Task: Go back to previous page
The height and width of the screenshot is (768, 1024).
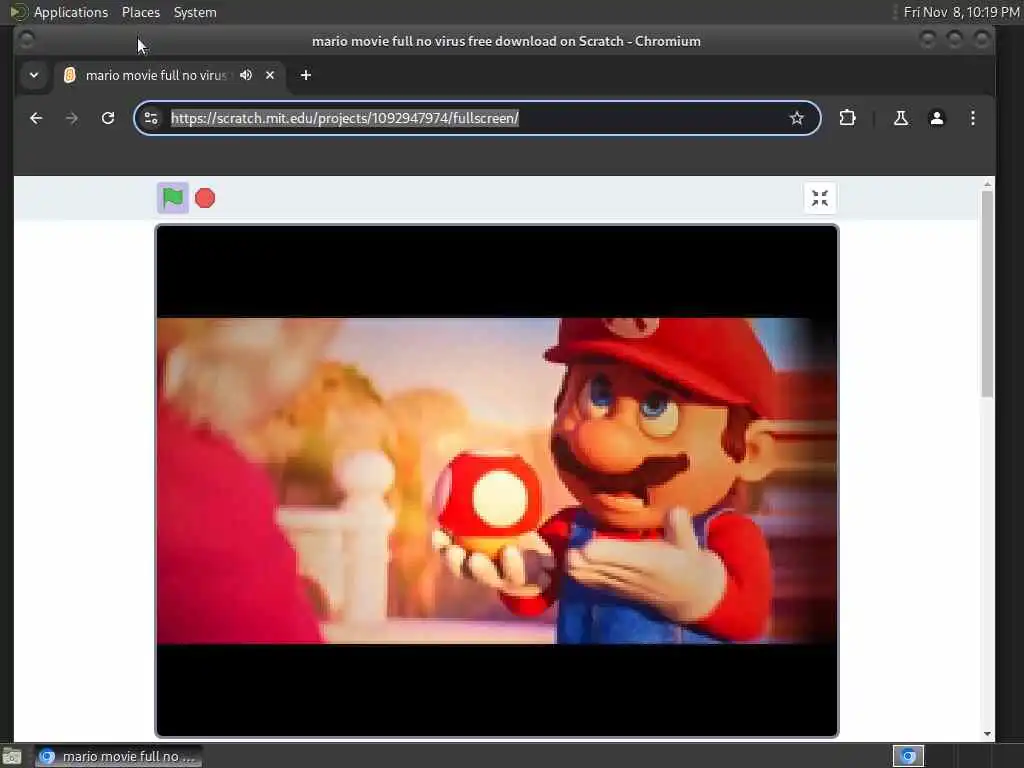Action: [x=36, y=118]
